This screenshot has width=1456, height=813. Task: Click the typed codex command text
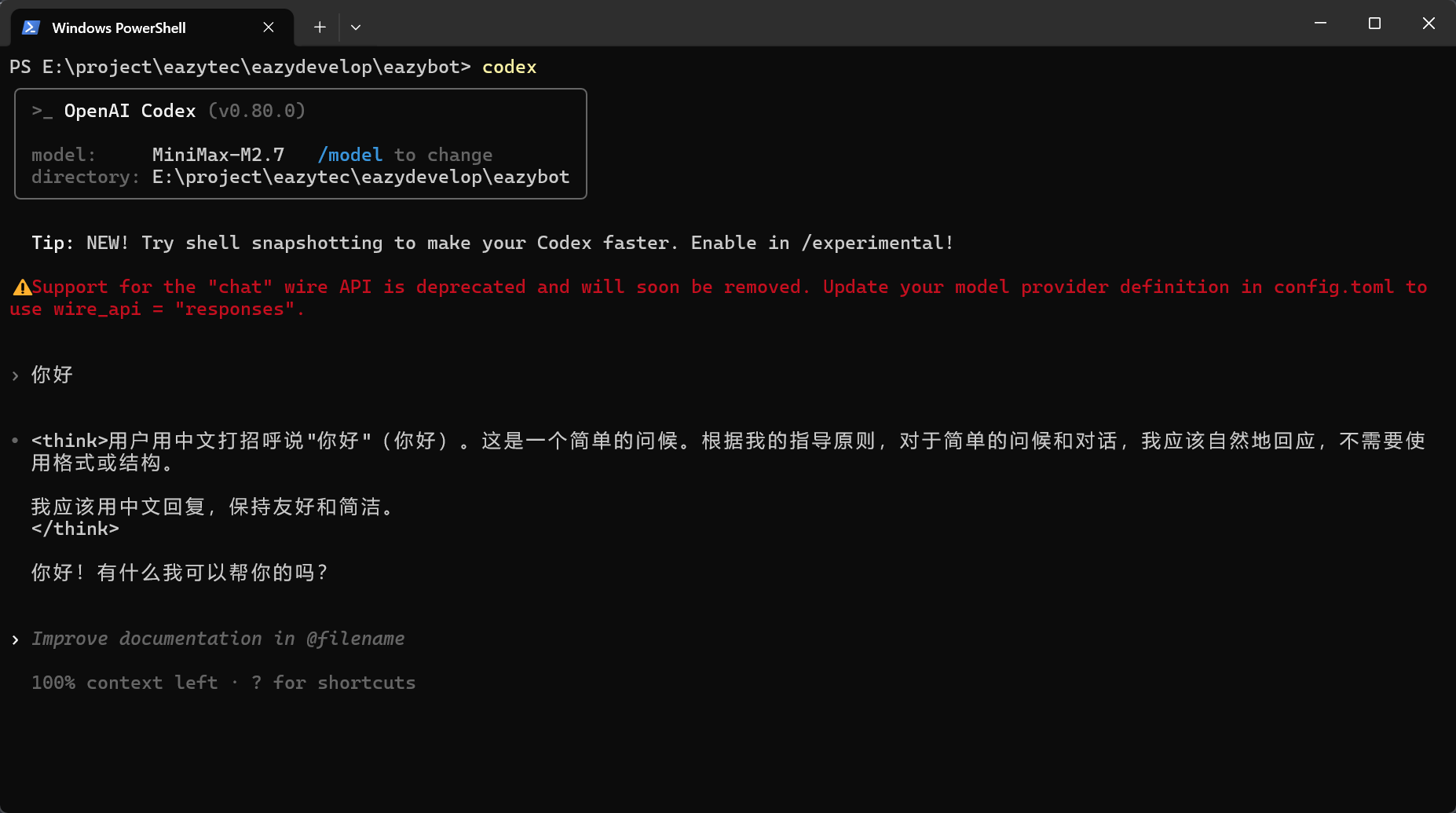click(x=510, y=67)
